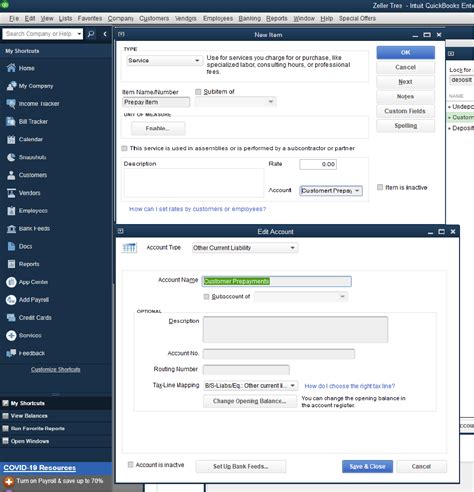Check the Subitem of checkbox
Image resolution: width=474 pixels, height=492 pixels.
[x=198, y=92]
